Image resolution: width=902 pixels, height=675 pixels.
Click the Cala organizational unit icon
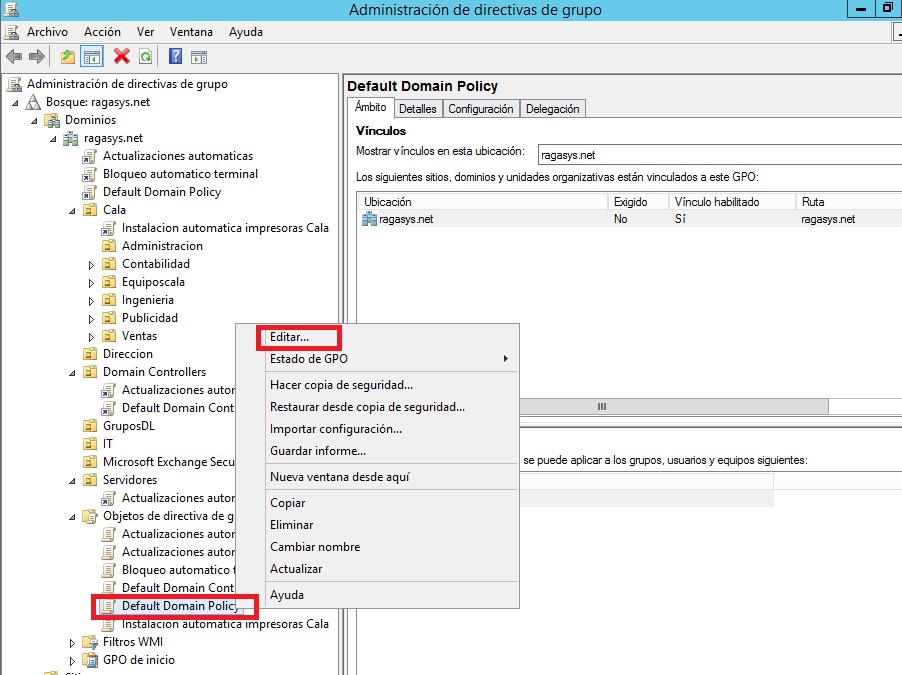(90, 210)
